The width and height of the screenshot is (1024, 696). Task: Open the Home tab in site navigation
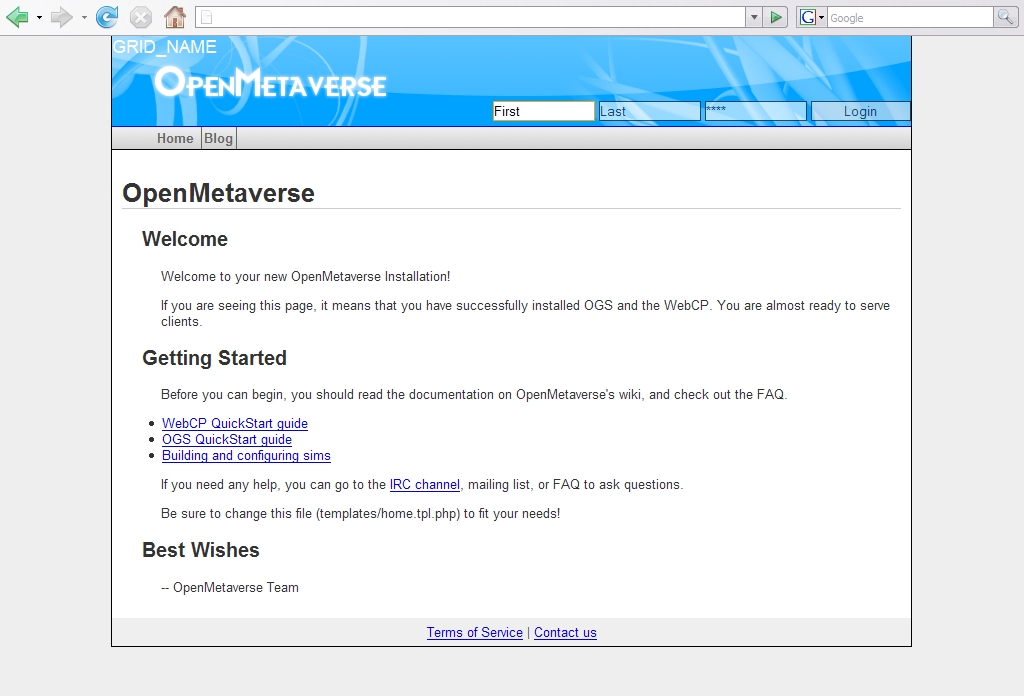point(175,138)
